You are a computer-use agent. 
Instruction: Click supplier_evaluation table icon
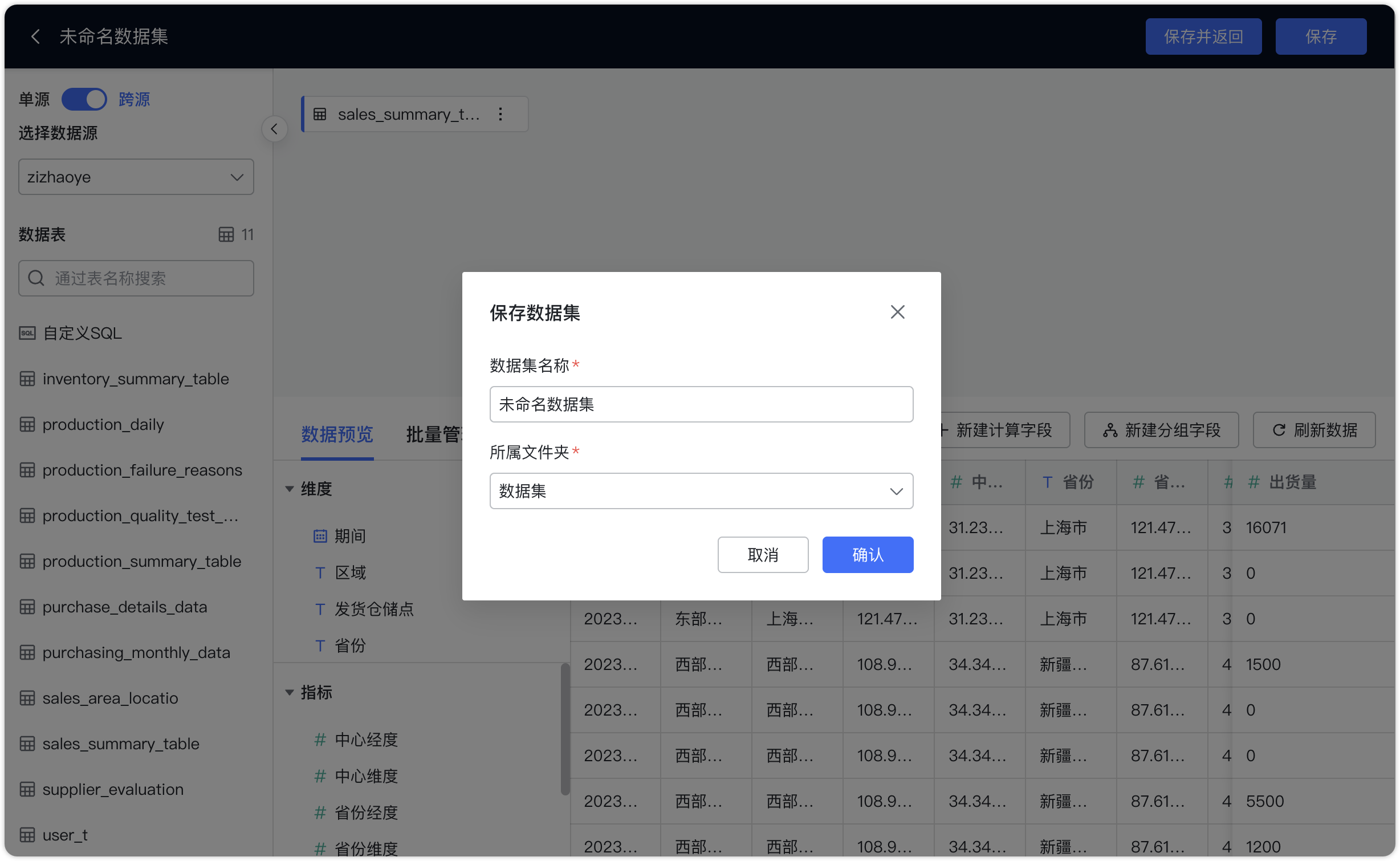(x=27, y=789)
